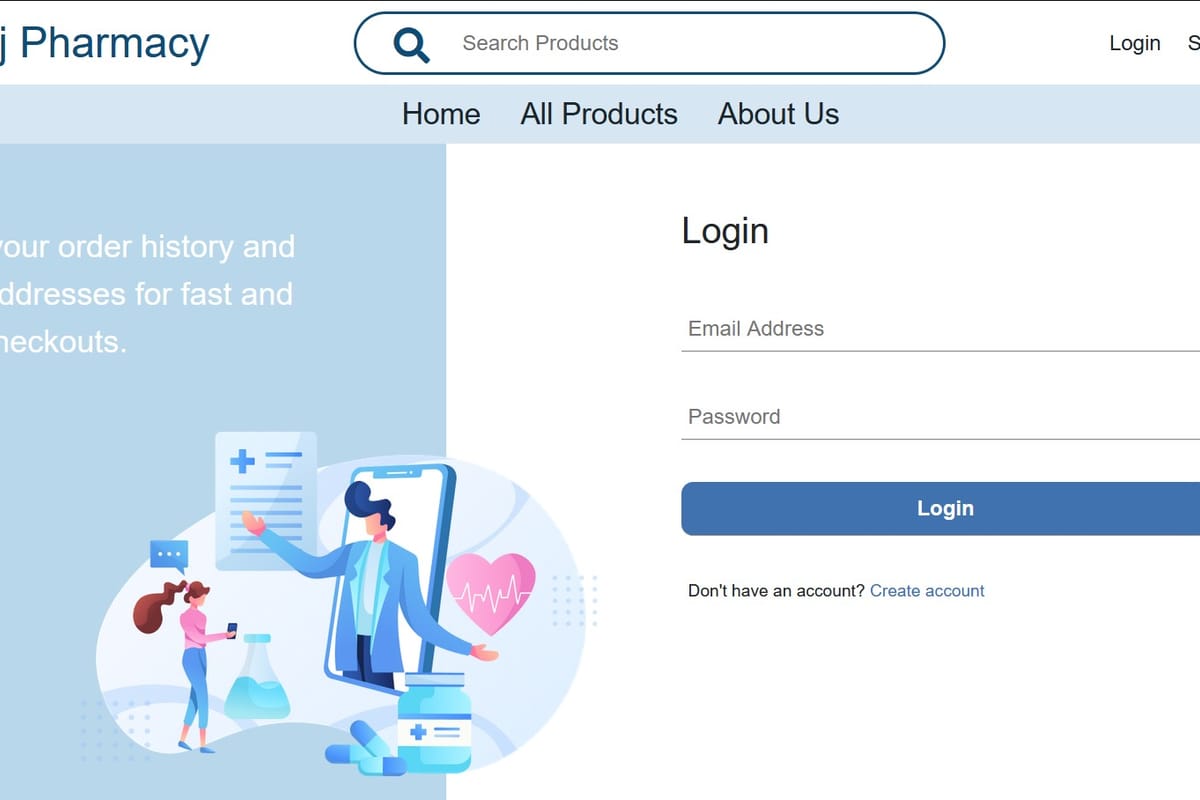Navigate to About Us
Screen dimensions: 1200x800
click(x=778, y=114)
